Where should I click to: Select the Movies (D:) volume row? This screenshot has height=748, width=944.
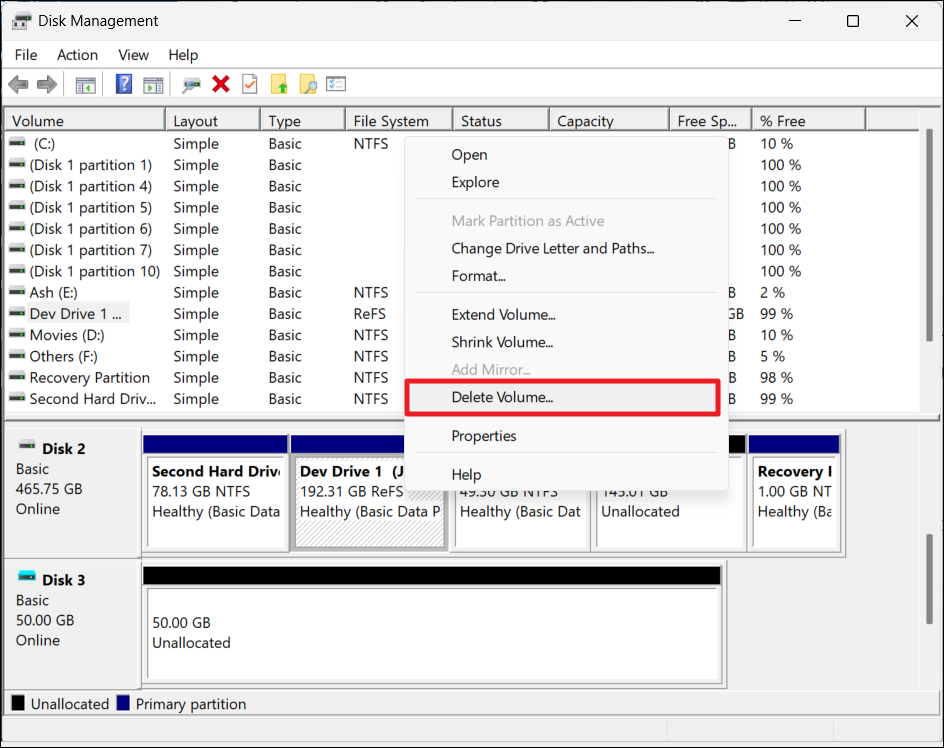coord(66,335)
